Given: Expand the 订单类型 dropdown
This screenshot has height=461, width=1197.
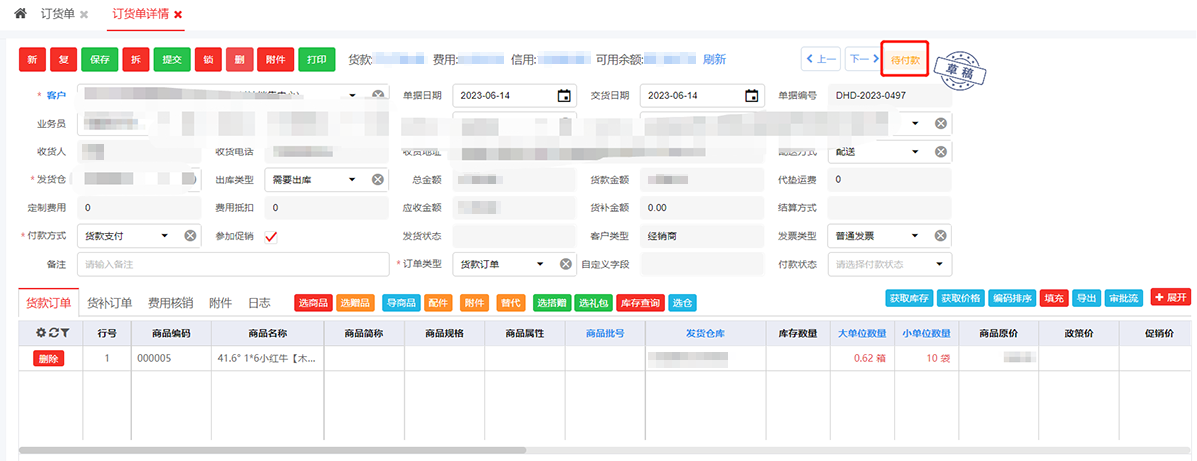Looking at the screenshot, I should point(540,264).
